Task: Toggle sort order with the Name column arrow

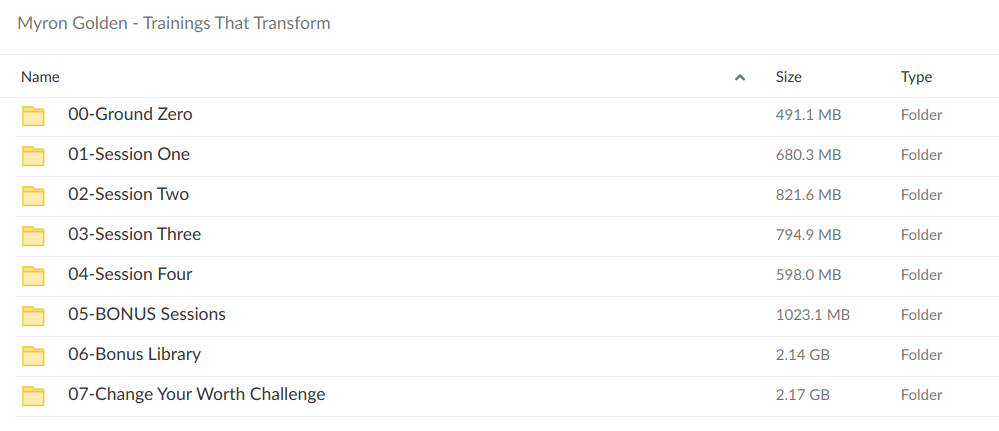Action: 740,77
